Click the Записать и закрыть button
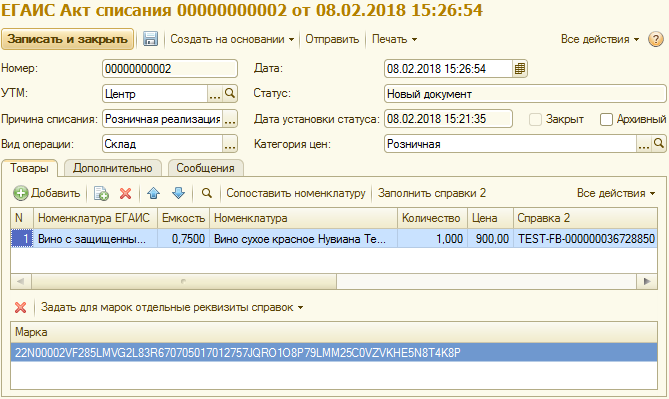Screen dimensions: 669x399 tap(67, 39)
